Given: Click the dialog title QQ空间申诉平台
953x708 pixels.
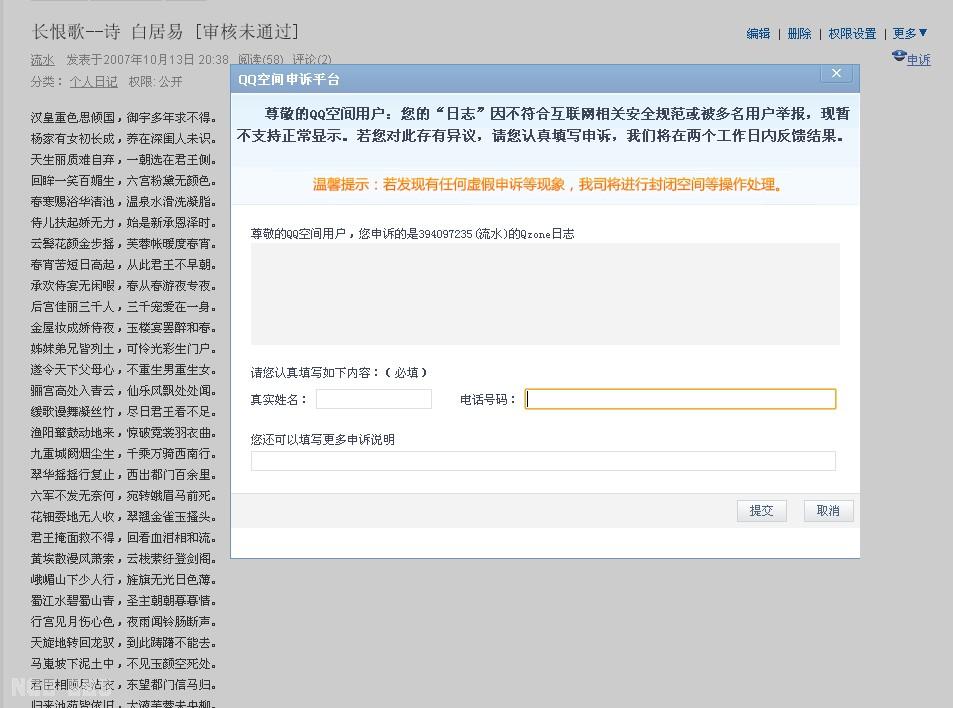Looking at the screenshot, I should (x=289, y=80).
